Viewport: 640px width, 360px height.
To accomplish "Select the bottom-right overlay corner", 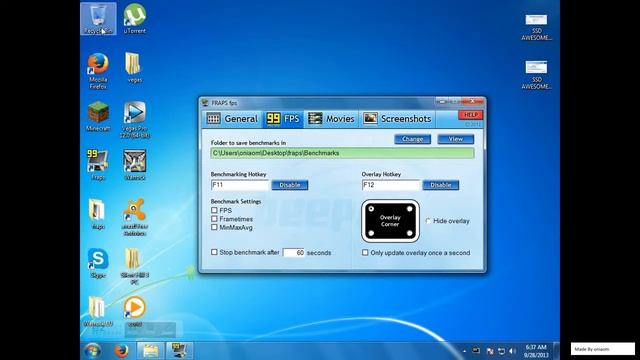I will pyautogui.click(x=409, y=233).
